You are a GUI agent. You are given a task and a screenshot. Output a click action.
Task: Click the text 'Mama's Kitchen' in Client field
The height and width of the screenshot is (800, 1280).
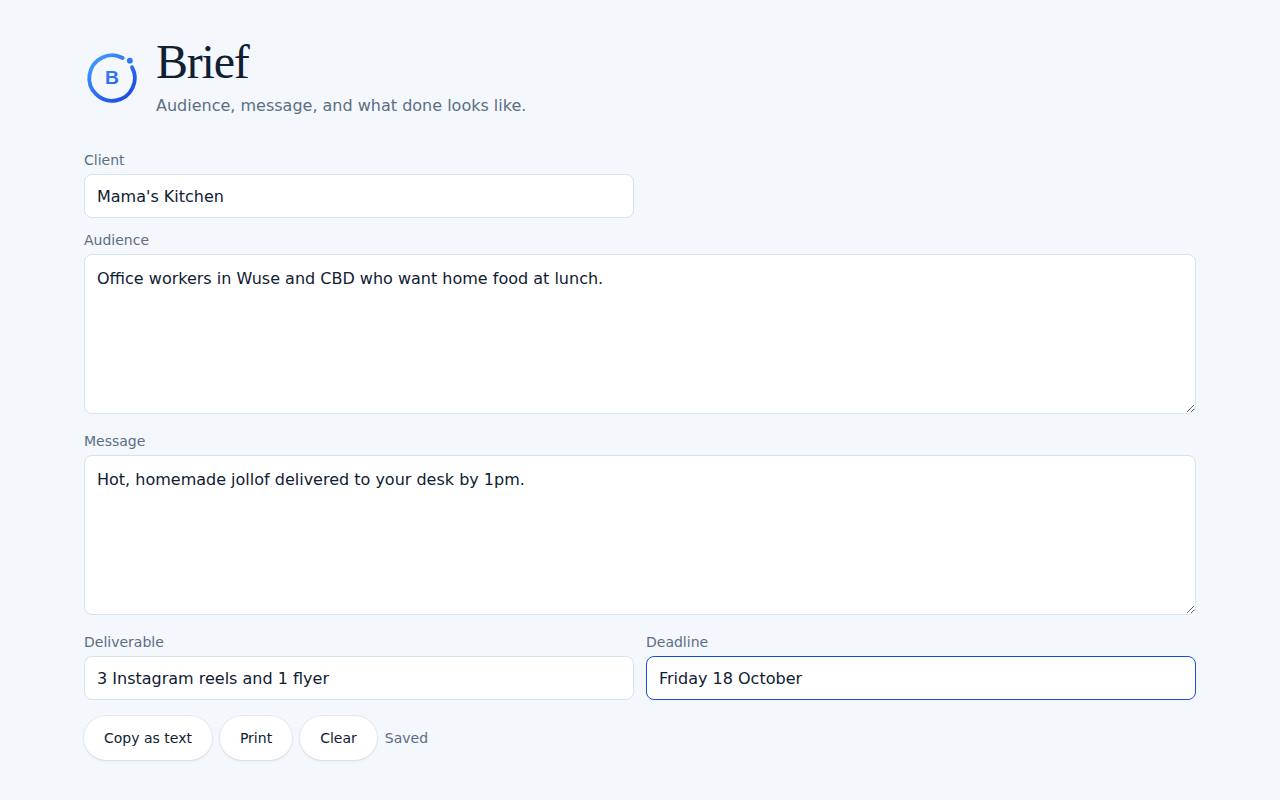point(160,196)
